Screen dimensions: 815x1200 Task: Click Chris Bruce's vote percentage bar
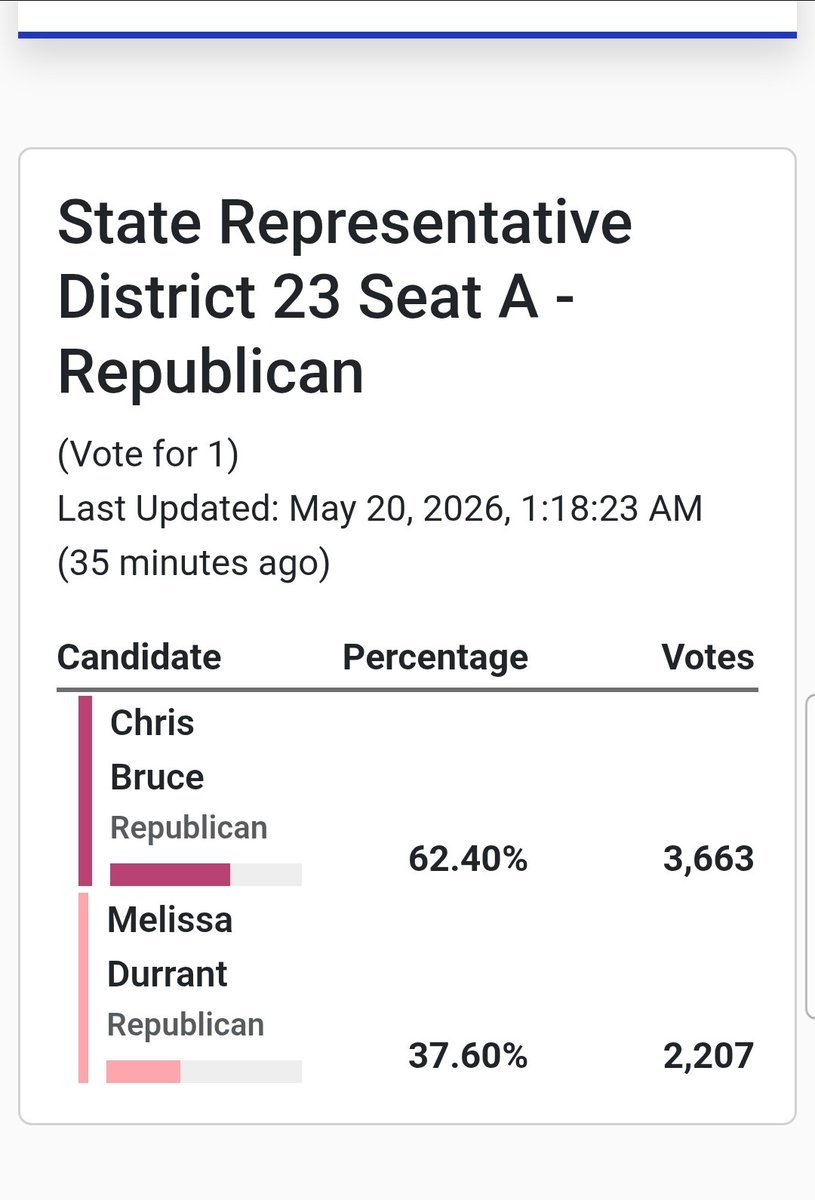[x=206, y=875]
